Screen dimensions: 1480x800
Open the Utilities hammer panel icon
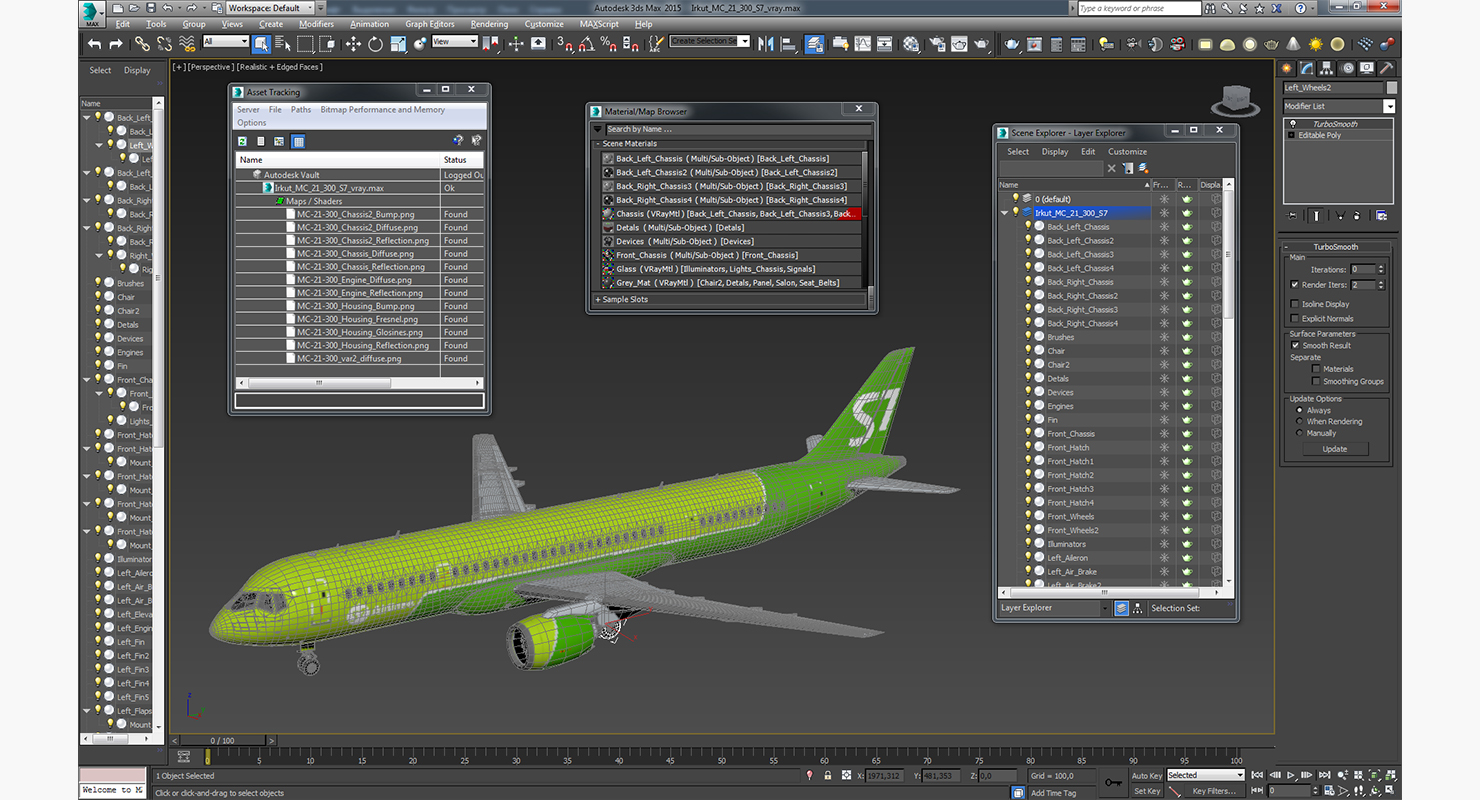click(x=1388, y=68)
